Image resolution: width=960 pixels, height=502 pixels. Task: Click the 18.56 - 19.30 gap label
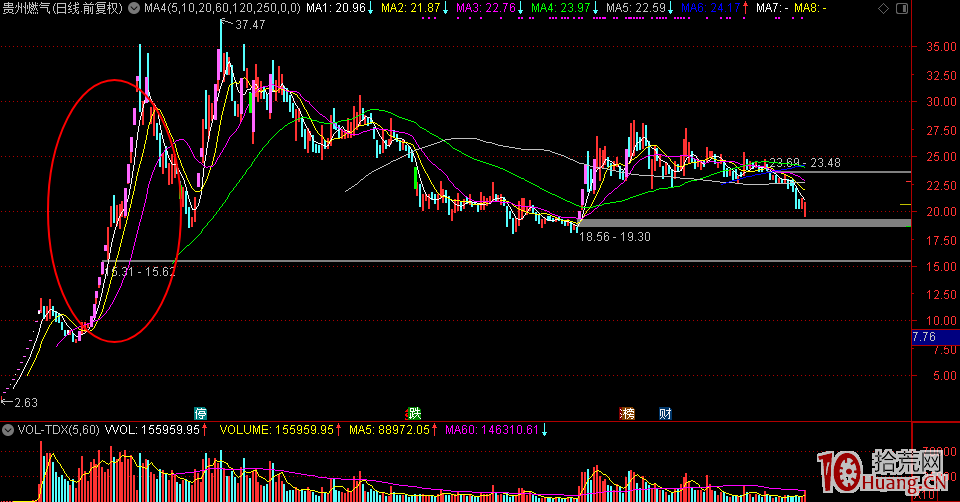615,237
